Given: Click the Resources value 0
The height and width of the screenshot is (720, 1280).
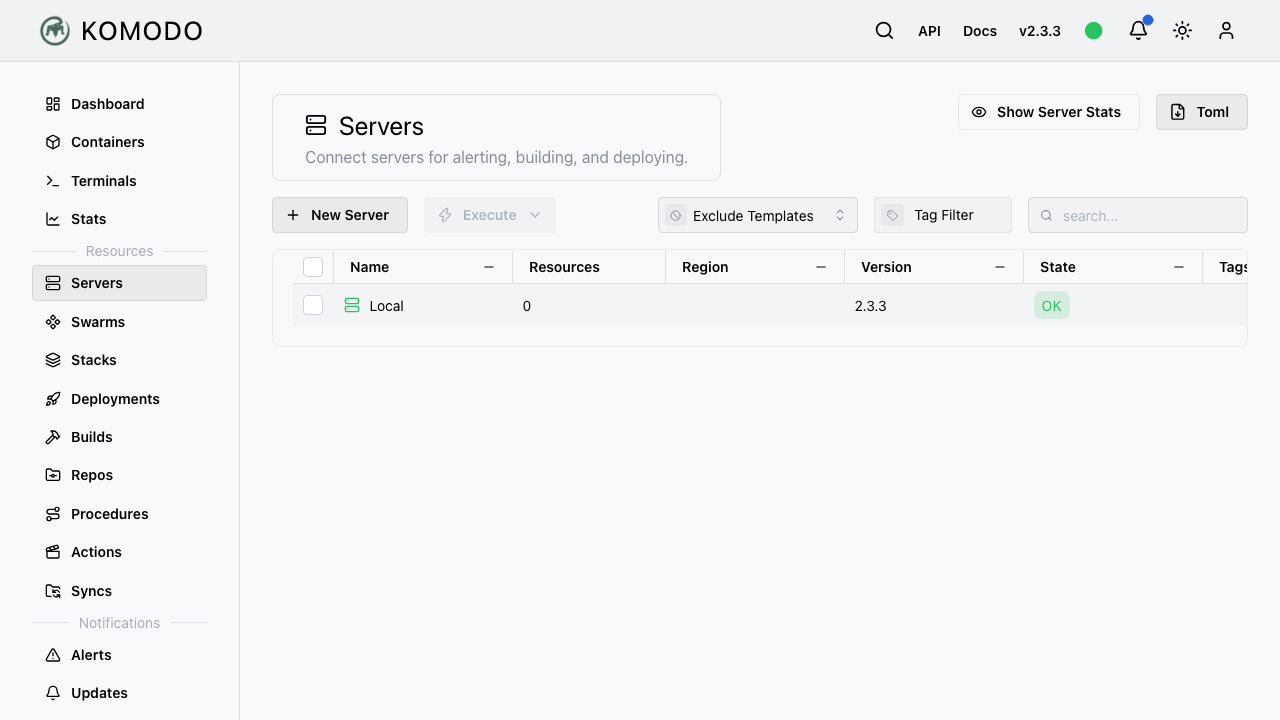Looking at the screenshot, I should 527,306.
